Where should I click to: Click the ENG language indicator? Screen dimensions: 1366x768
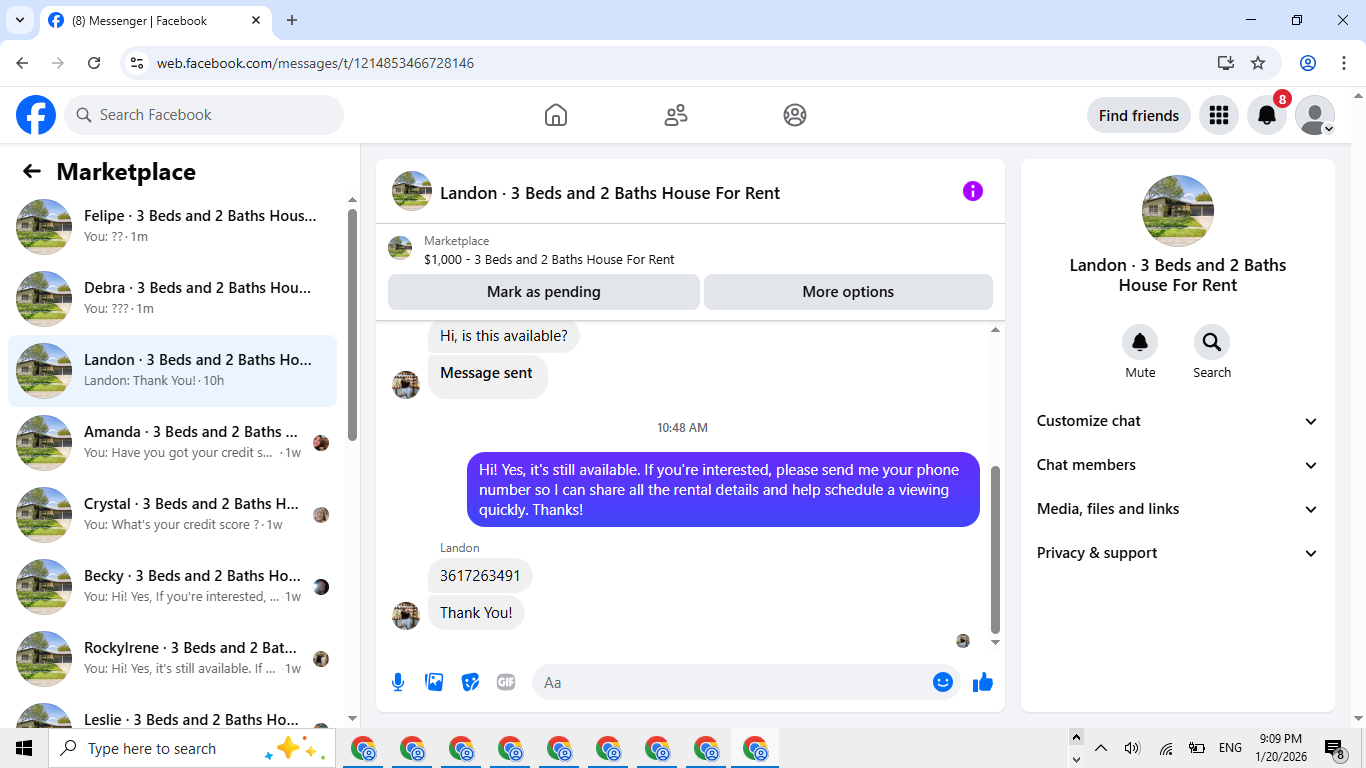pos(1230,748)
